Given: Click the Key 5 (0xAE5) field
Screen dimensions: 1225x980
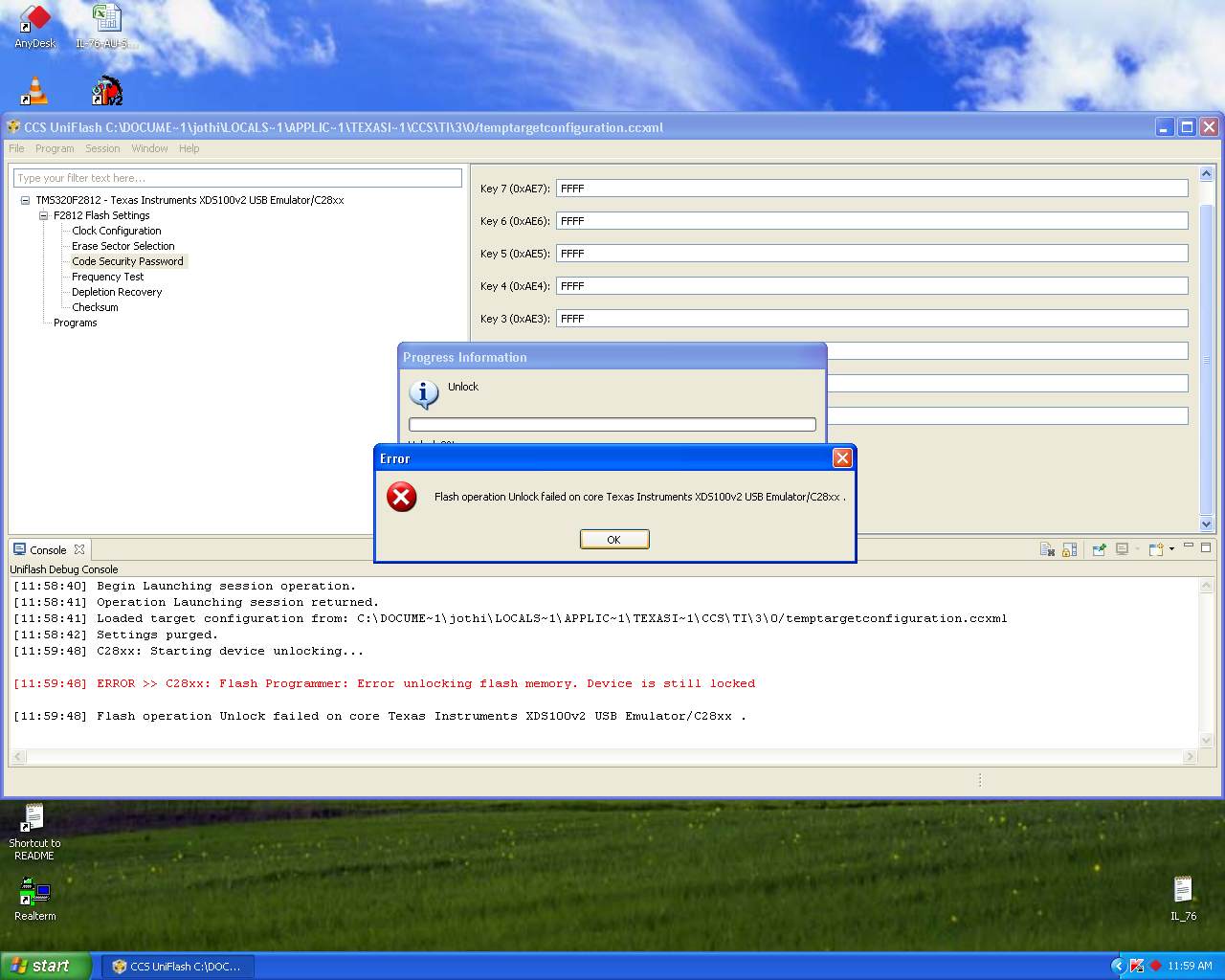Looking at the screenshot, I should click(x=872, y=254).
